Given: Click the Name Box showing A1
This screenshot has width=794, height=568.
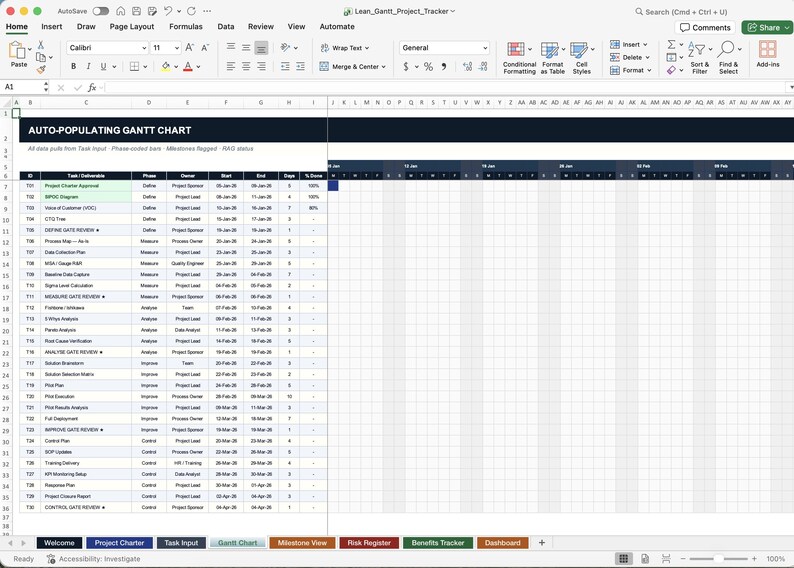Looking at the screenshot, I should [x=22, y=87].
